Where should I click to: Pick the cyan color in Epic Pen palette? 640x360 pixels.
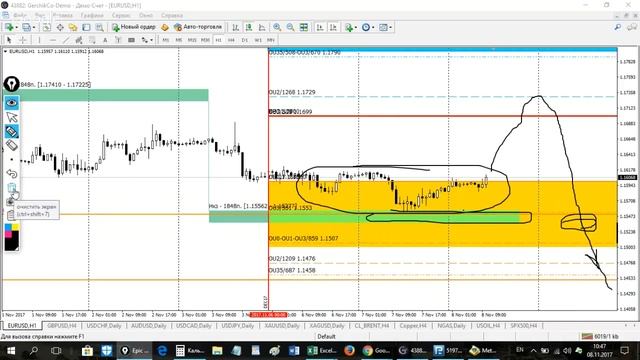[x=8, y=227]
